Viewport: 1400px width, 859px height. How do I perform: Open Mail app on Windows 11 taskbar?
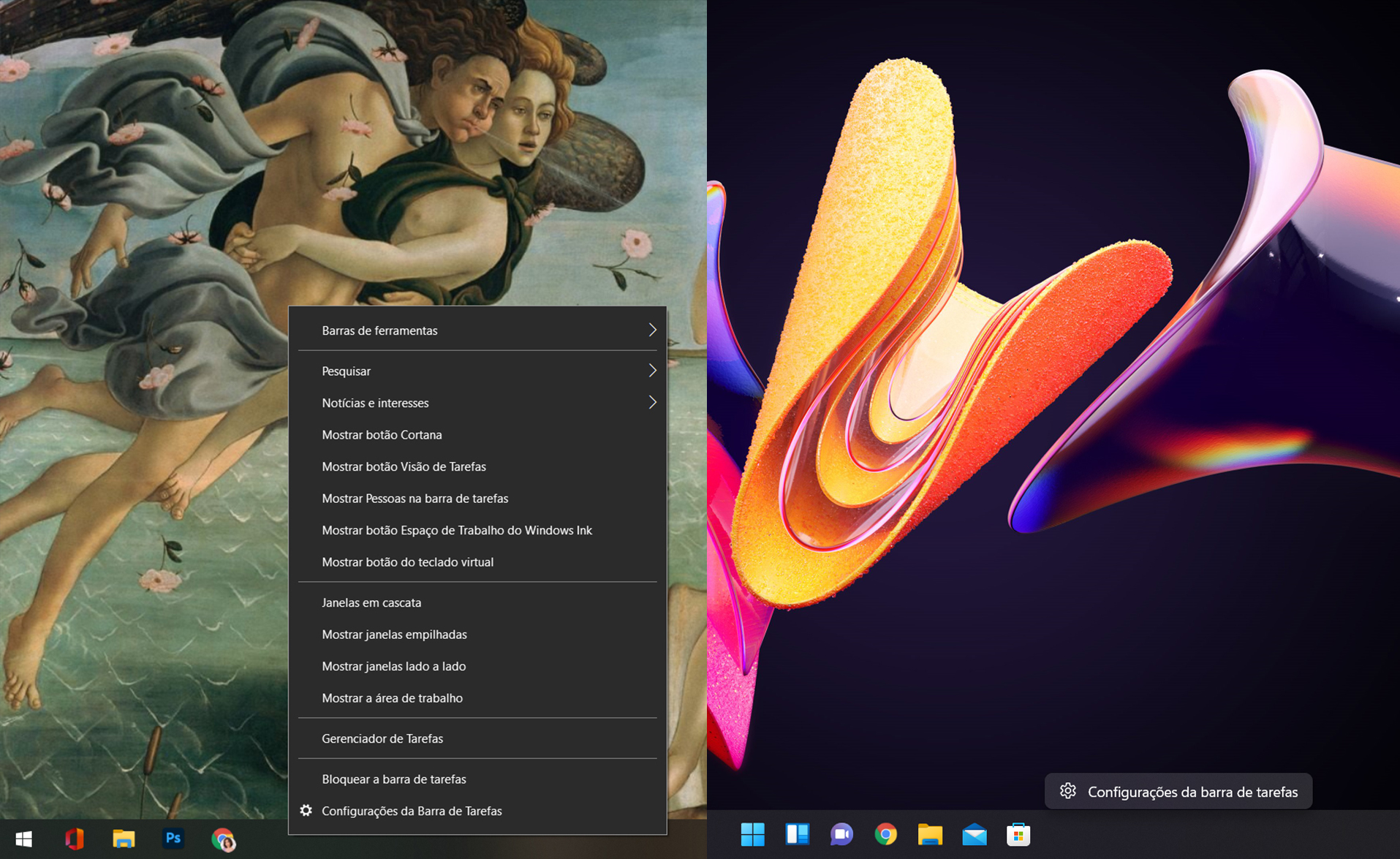point(975,834)
